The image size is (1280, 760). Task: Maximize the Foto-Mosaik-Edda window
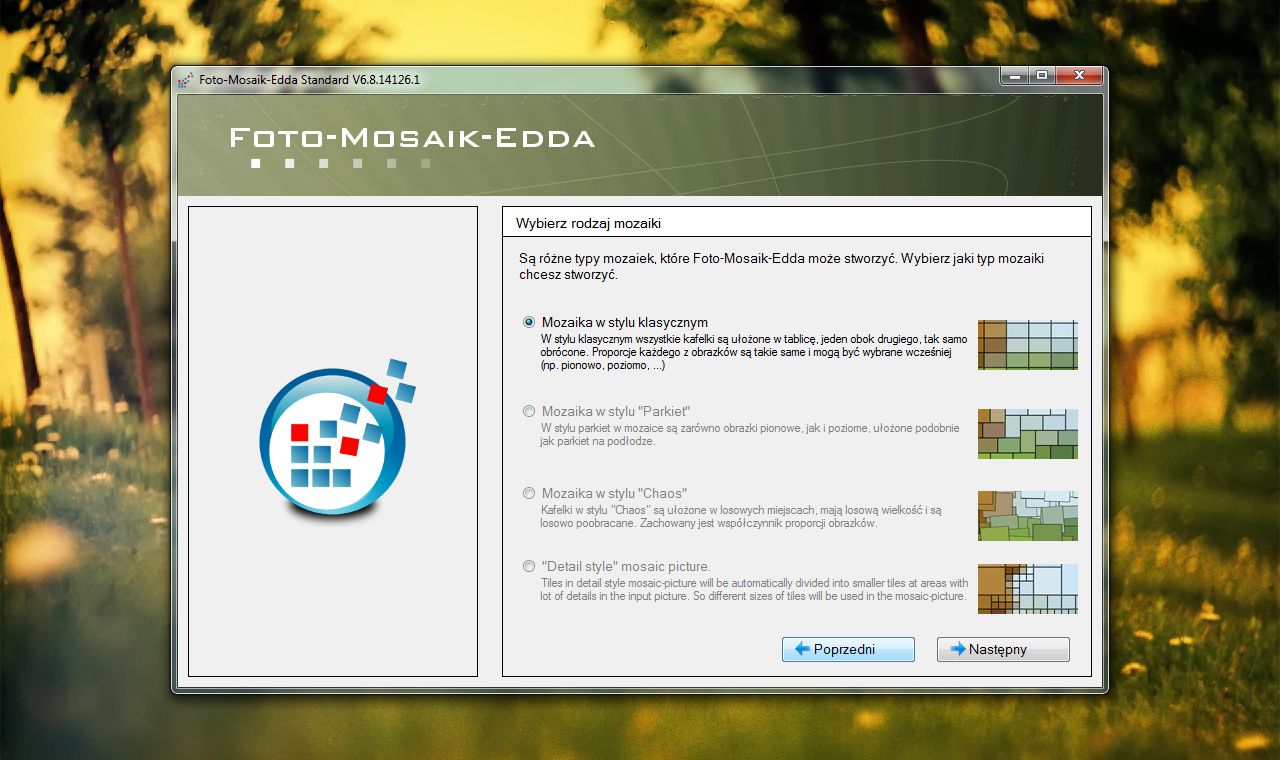point(1042,75)
